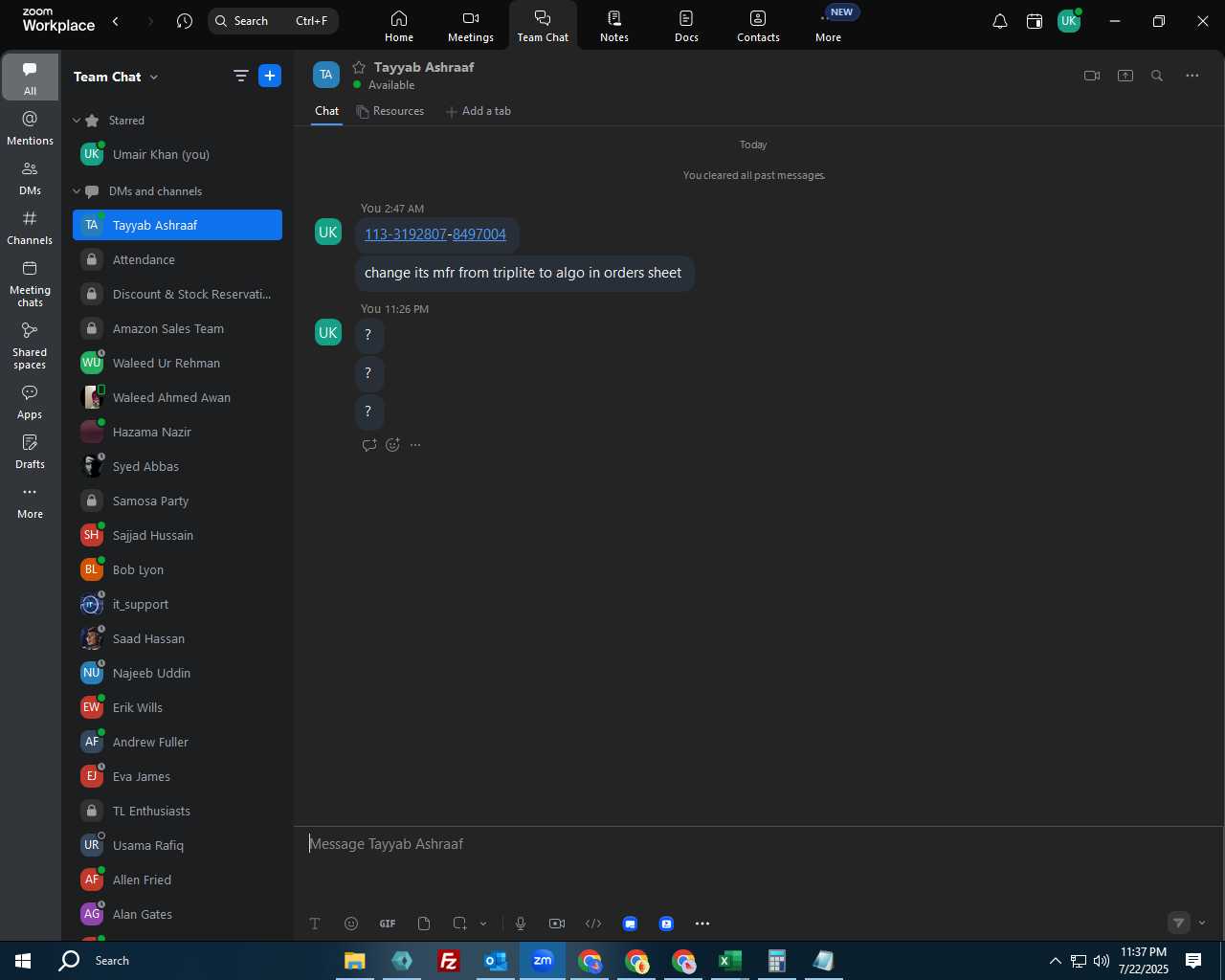The height and width of the screenshot is (980, 1225).
Task: Open the 113-3192807 link in message
Action: coord(406,234)
